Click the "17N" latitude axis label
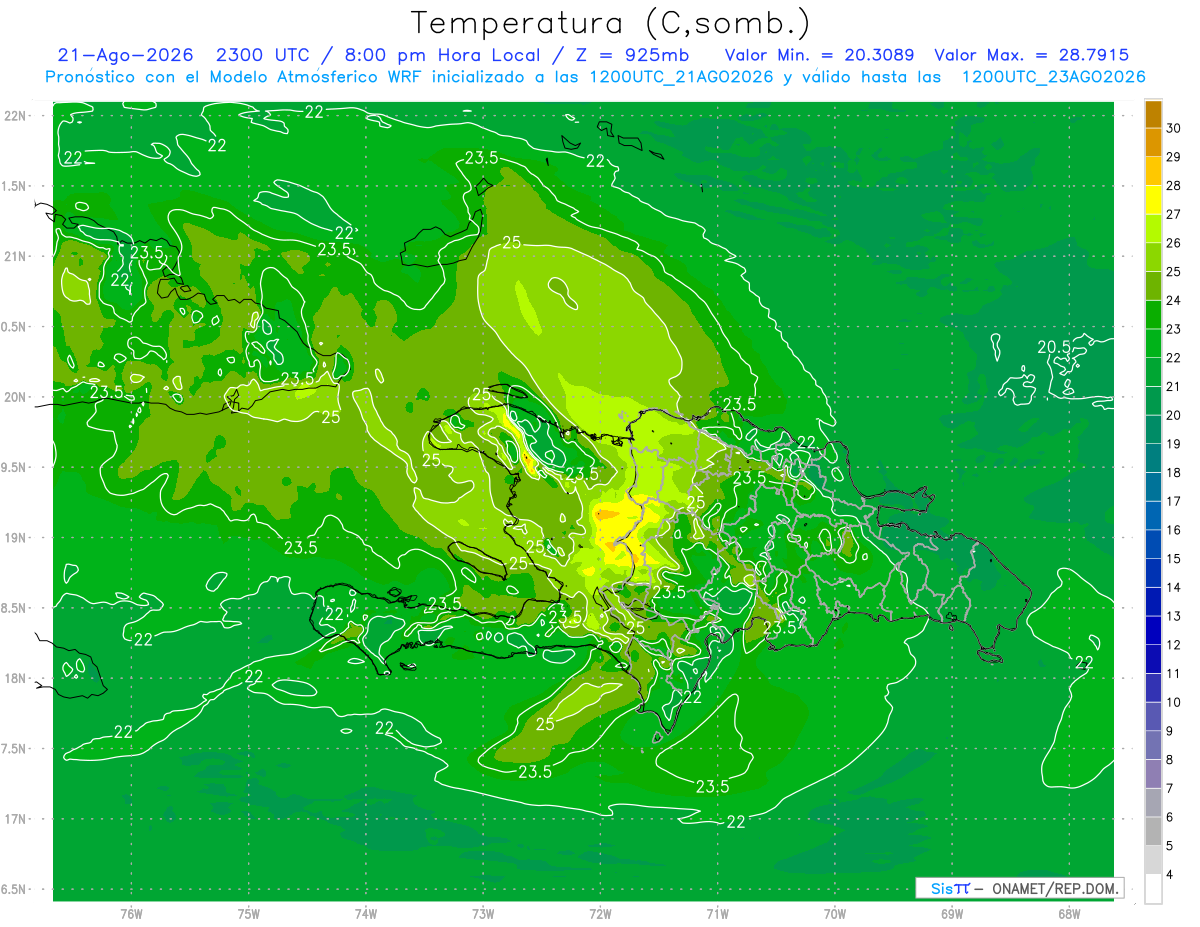Viewport: 1200px width, 927px height. coord(16,820)
